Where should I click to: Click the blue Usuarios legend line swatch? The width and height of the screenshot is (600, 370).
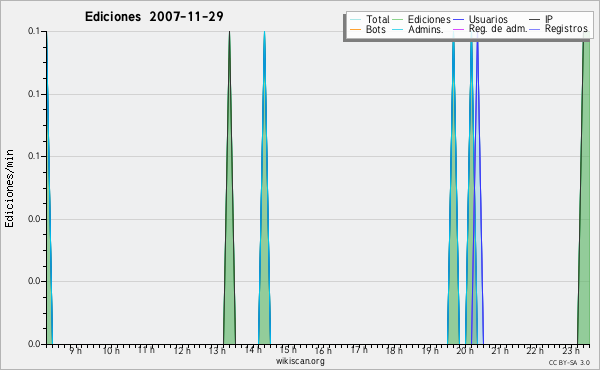(x=458, y=19)
